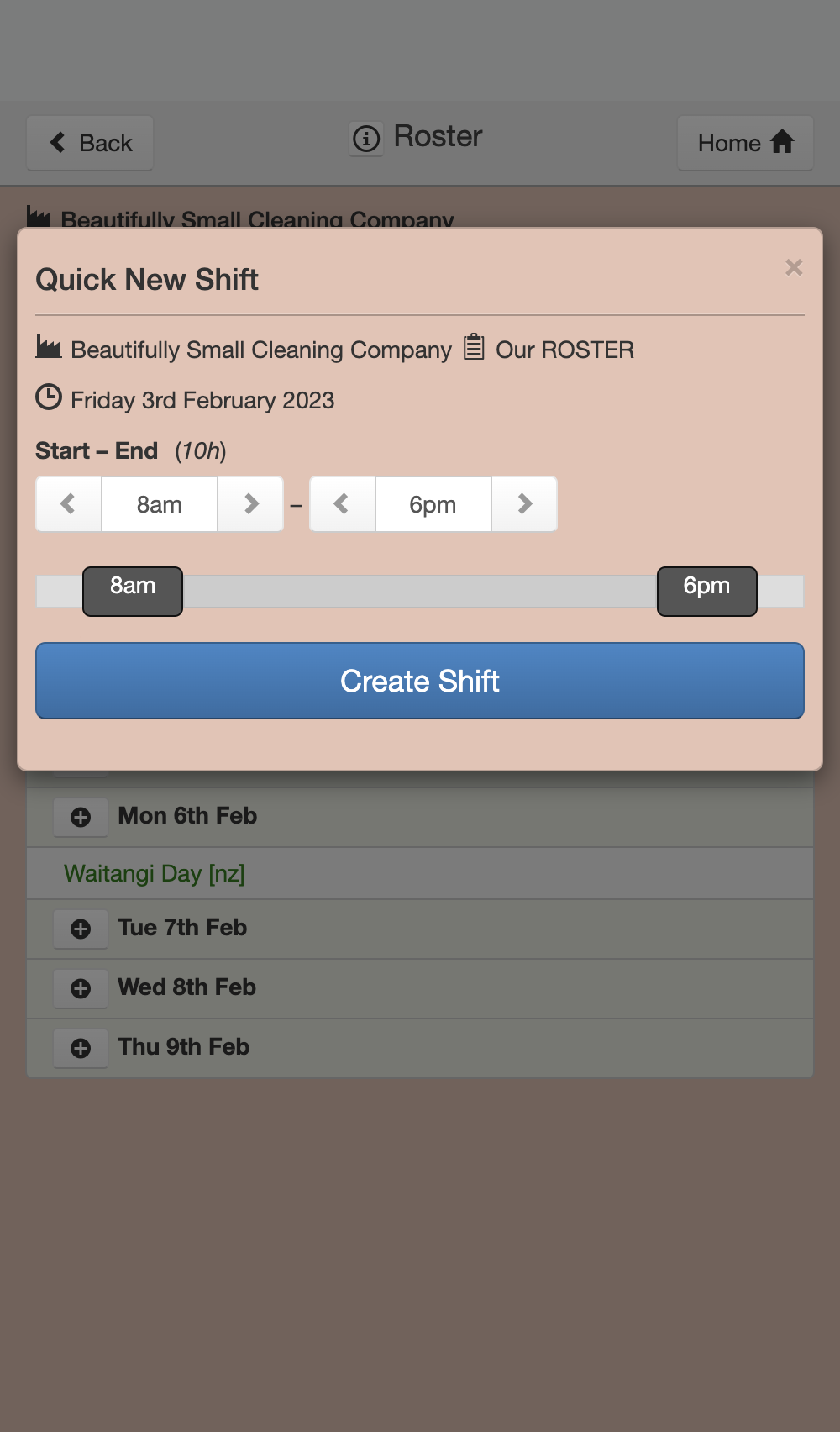Decrease the start time with left arrow
The image size is (840, 1432).
point(69,504)
